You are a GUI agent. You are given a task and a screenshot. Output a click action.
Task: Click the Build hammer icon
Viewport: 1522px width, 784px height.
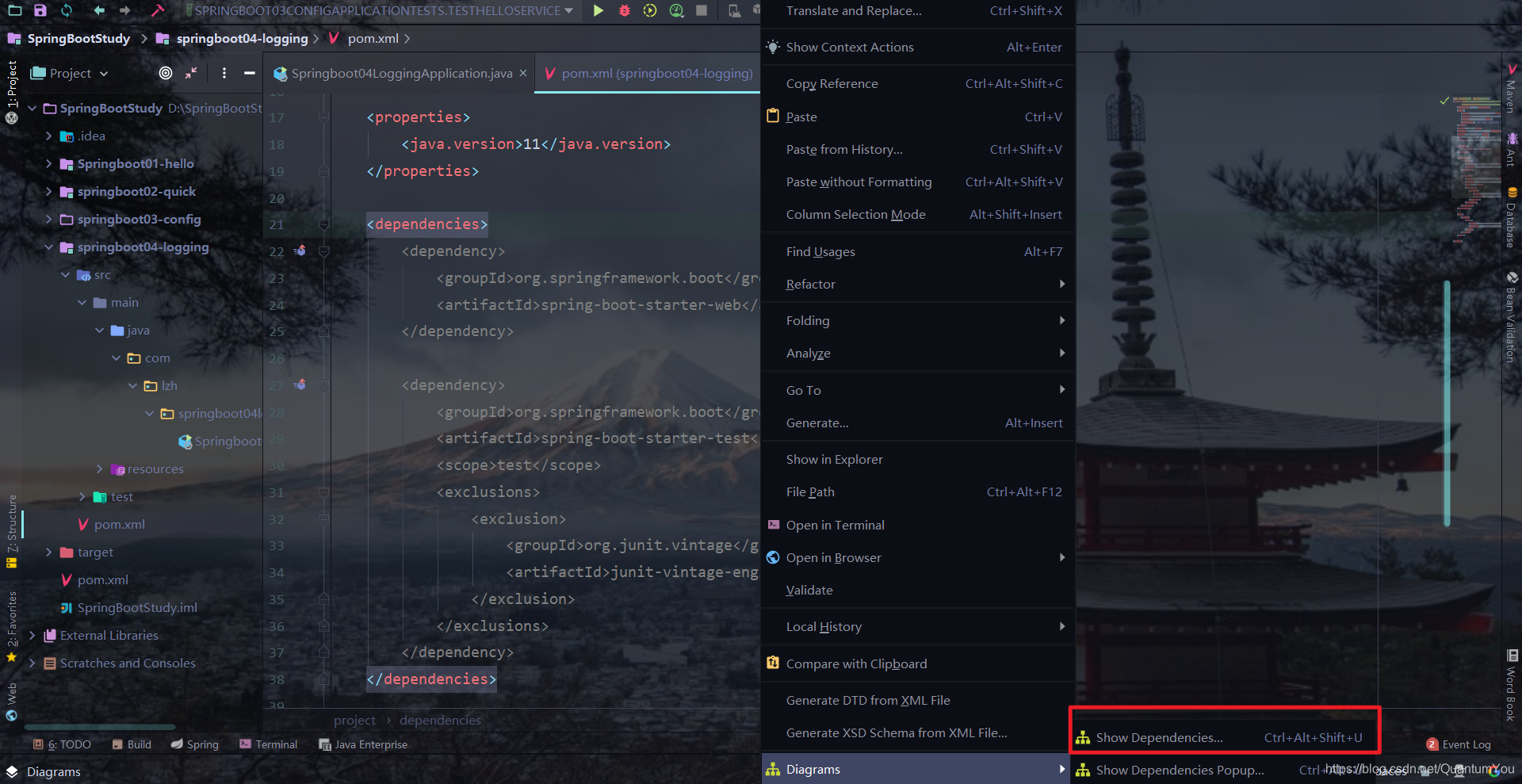click(x=158, y=10)
